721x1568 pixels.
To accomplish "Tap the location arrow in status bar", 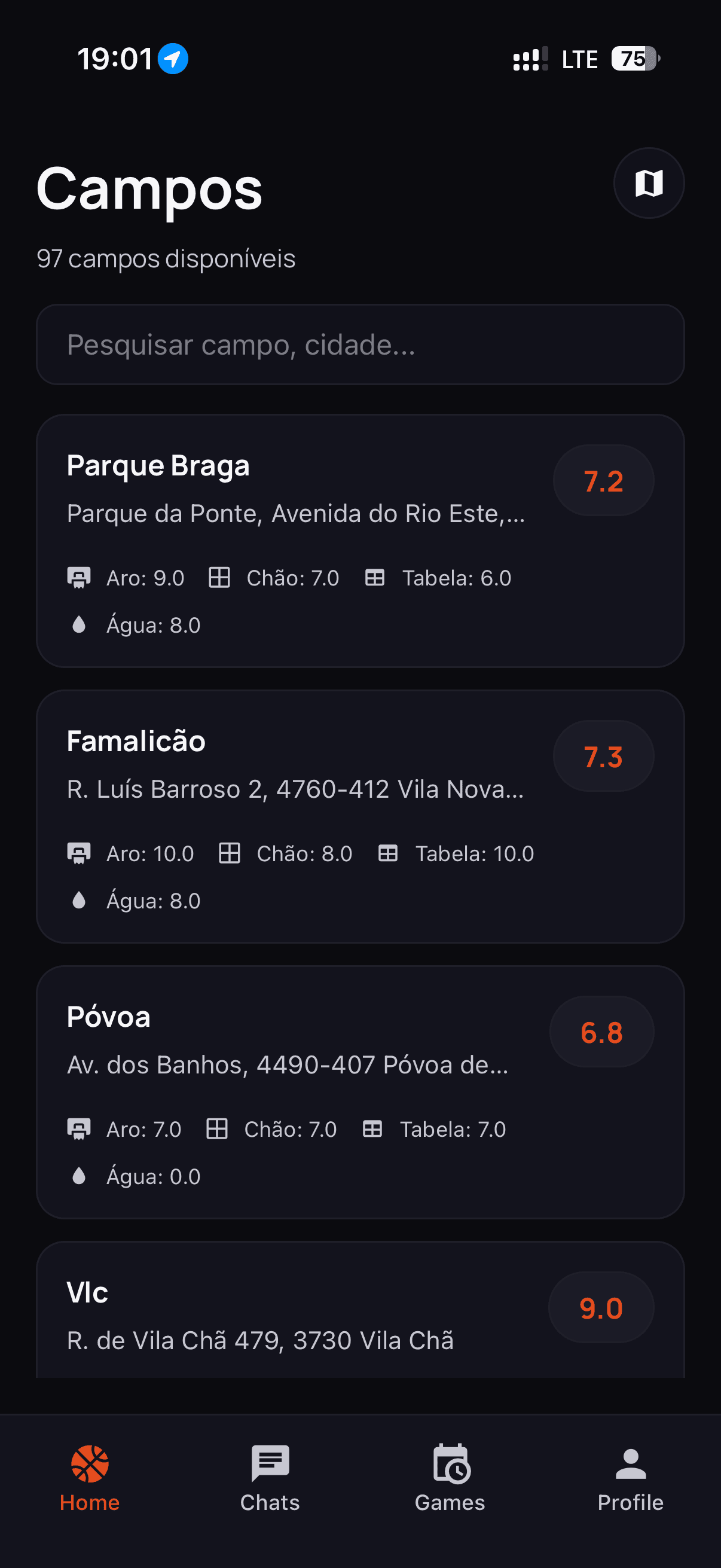I will click(x=173, y=59).
